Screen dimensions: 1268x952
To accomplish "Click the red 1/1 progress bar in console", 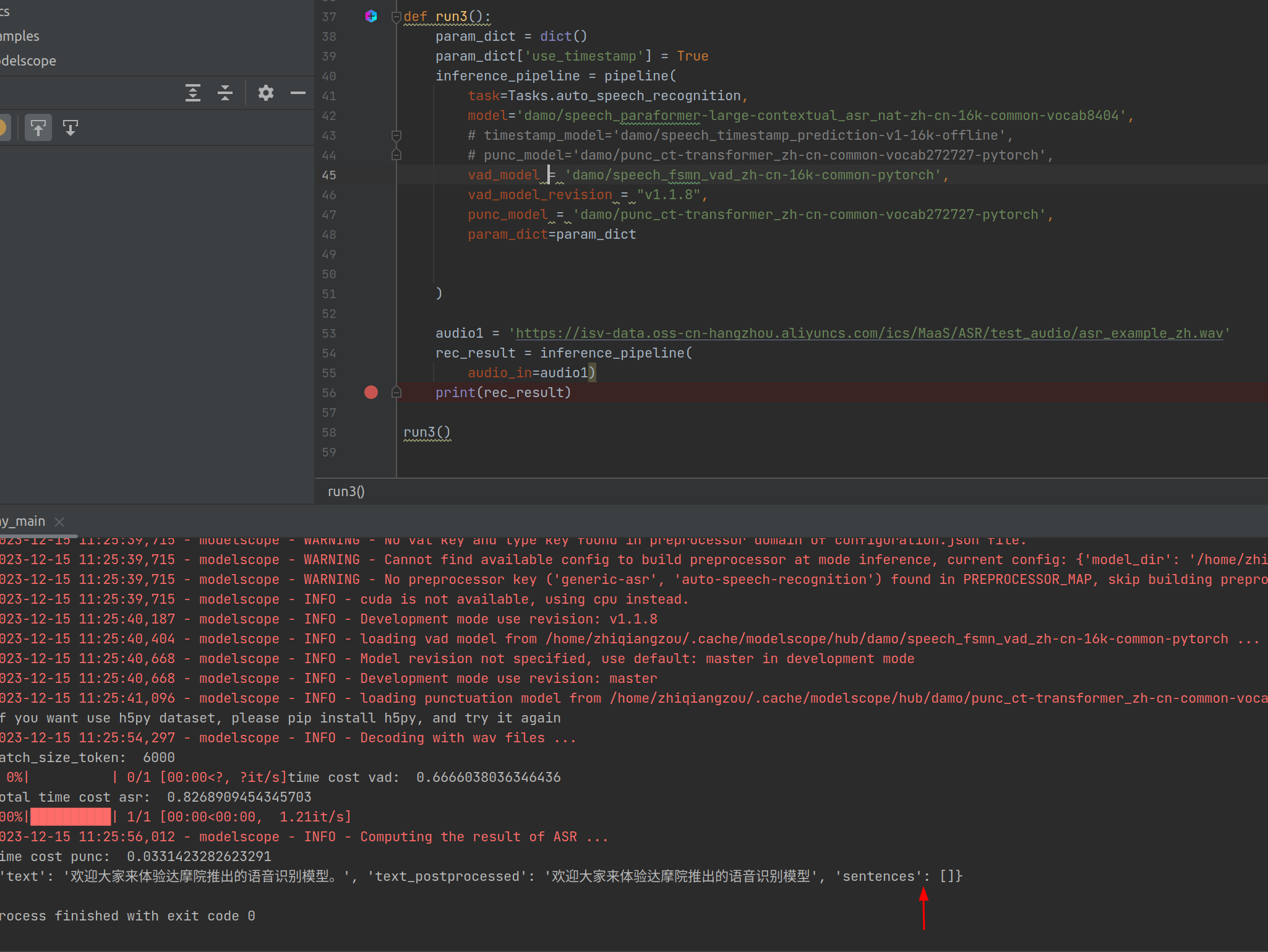I will (x=71, y=817).
